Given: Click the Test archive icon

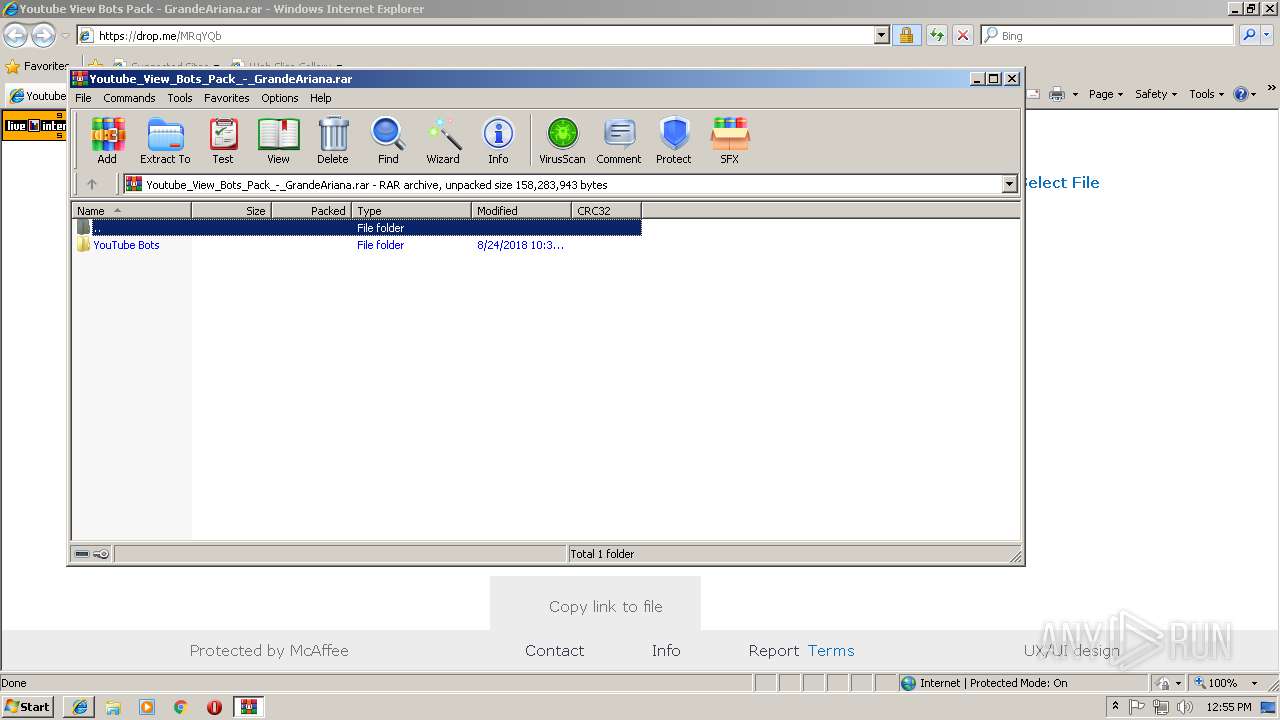Looking at the screenshot, I should pos(223,140).
